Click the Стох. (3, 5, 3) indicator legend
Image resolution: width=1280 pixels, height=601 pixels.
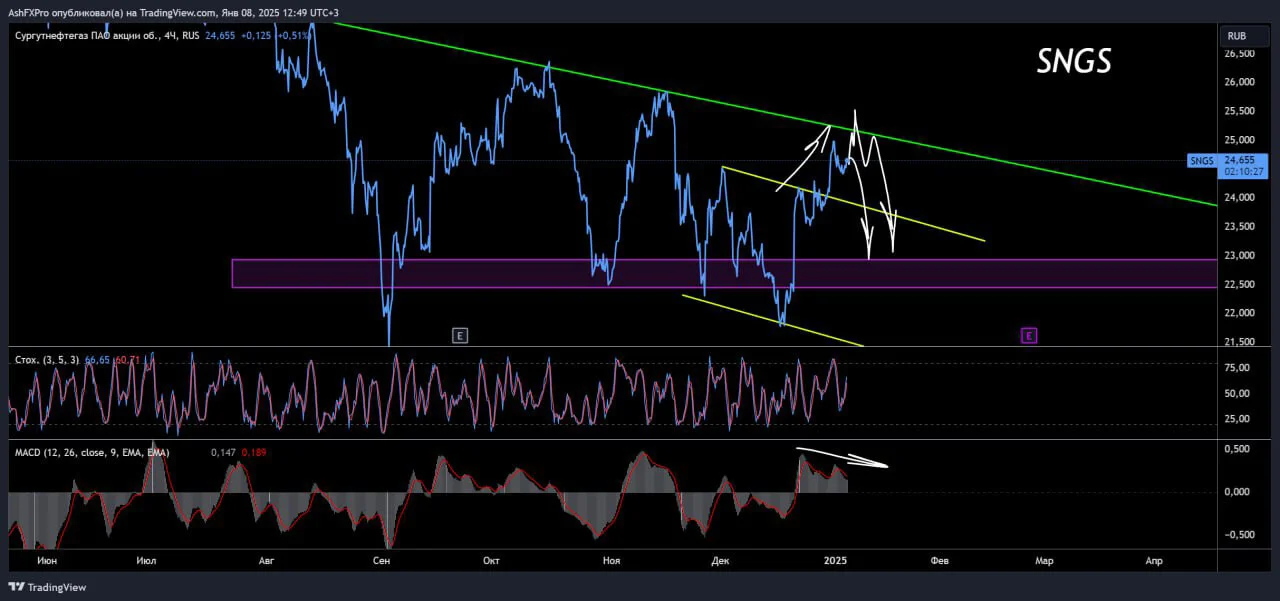click(x=49, y=358)
